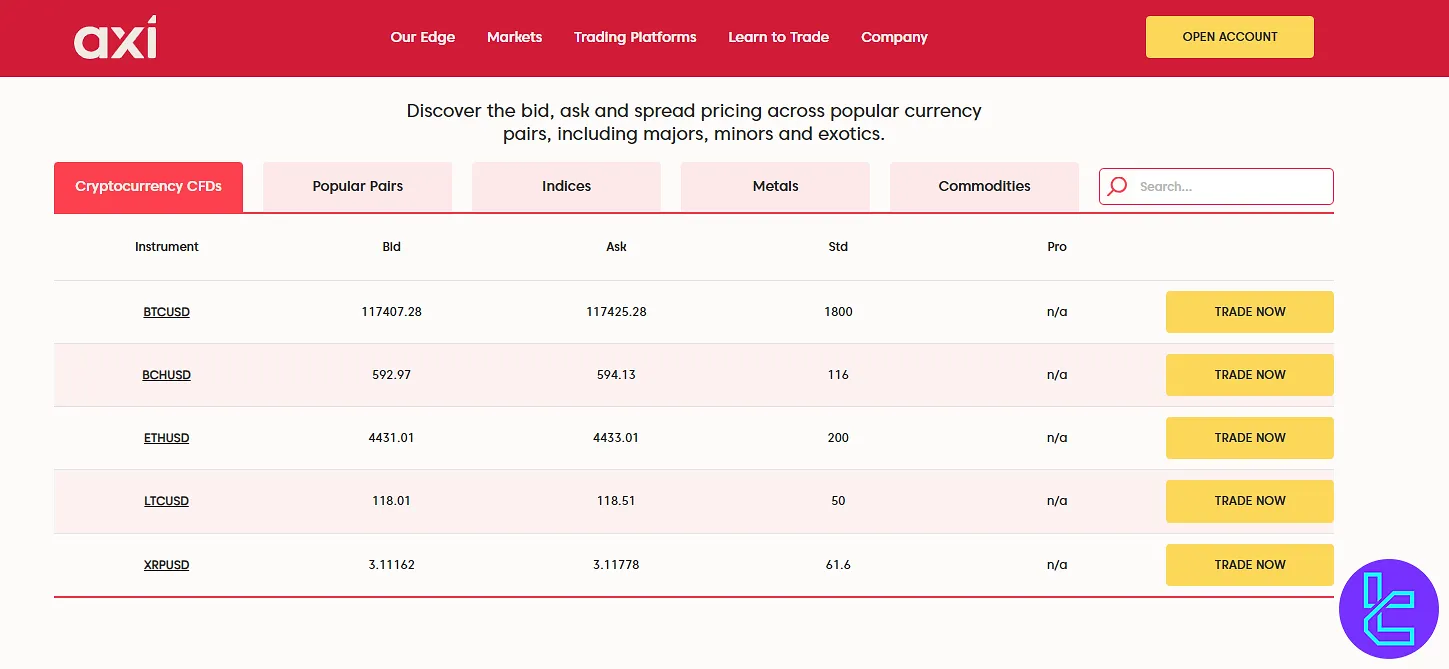Open the LTCUSD instrument link
This screenshot has width=1449, height=669.
tap(167, 501)
